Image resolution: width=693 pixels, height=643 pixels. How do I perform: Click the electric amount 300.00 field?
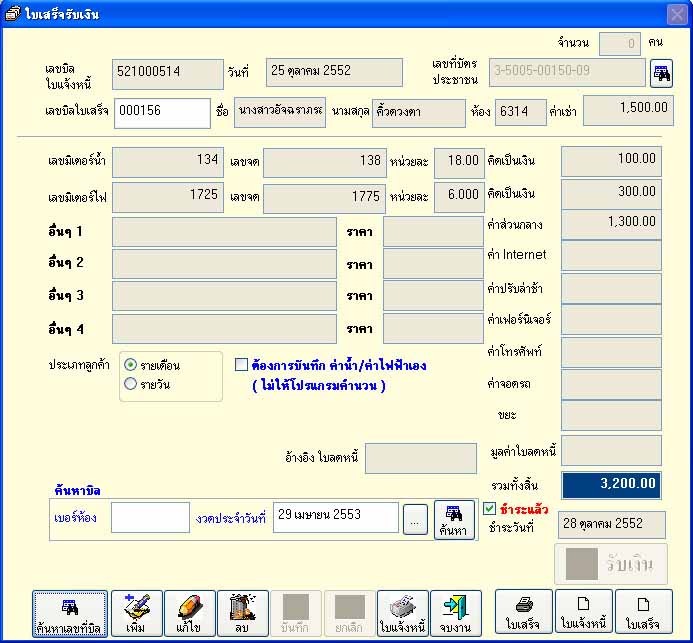pos(611,194)
